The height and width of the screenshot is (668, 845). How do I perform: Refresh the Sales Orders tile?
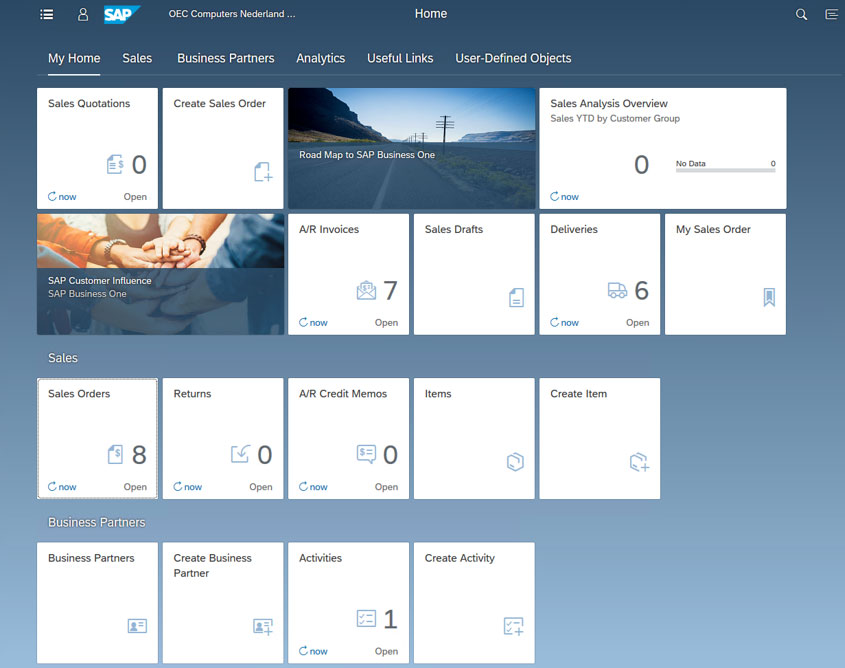tap(62, 487)
